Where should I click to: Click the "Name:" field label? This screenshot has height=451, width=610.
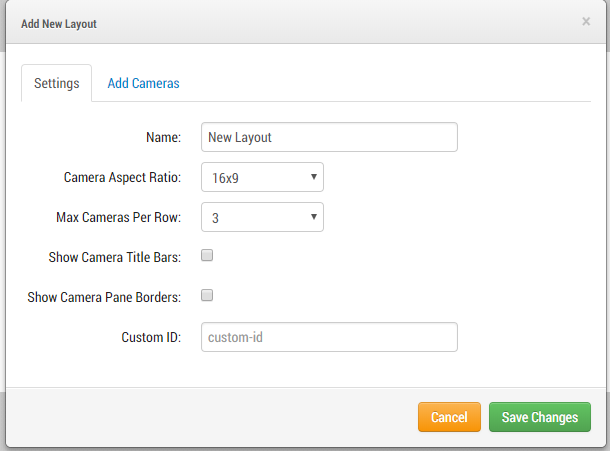[163, 137]
